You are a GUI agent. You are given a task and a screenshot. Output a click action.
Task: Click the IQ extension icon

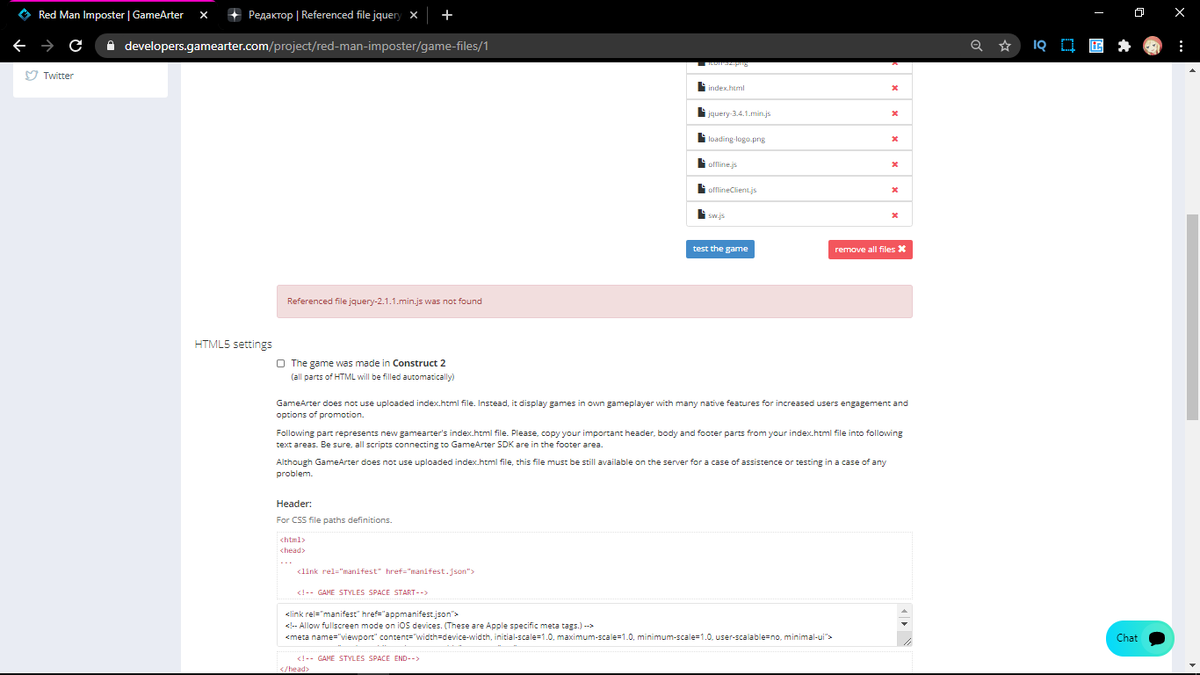[1039, 45]
